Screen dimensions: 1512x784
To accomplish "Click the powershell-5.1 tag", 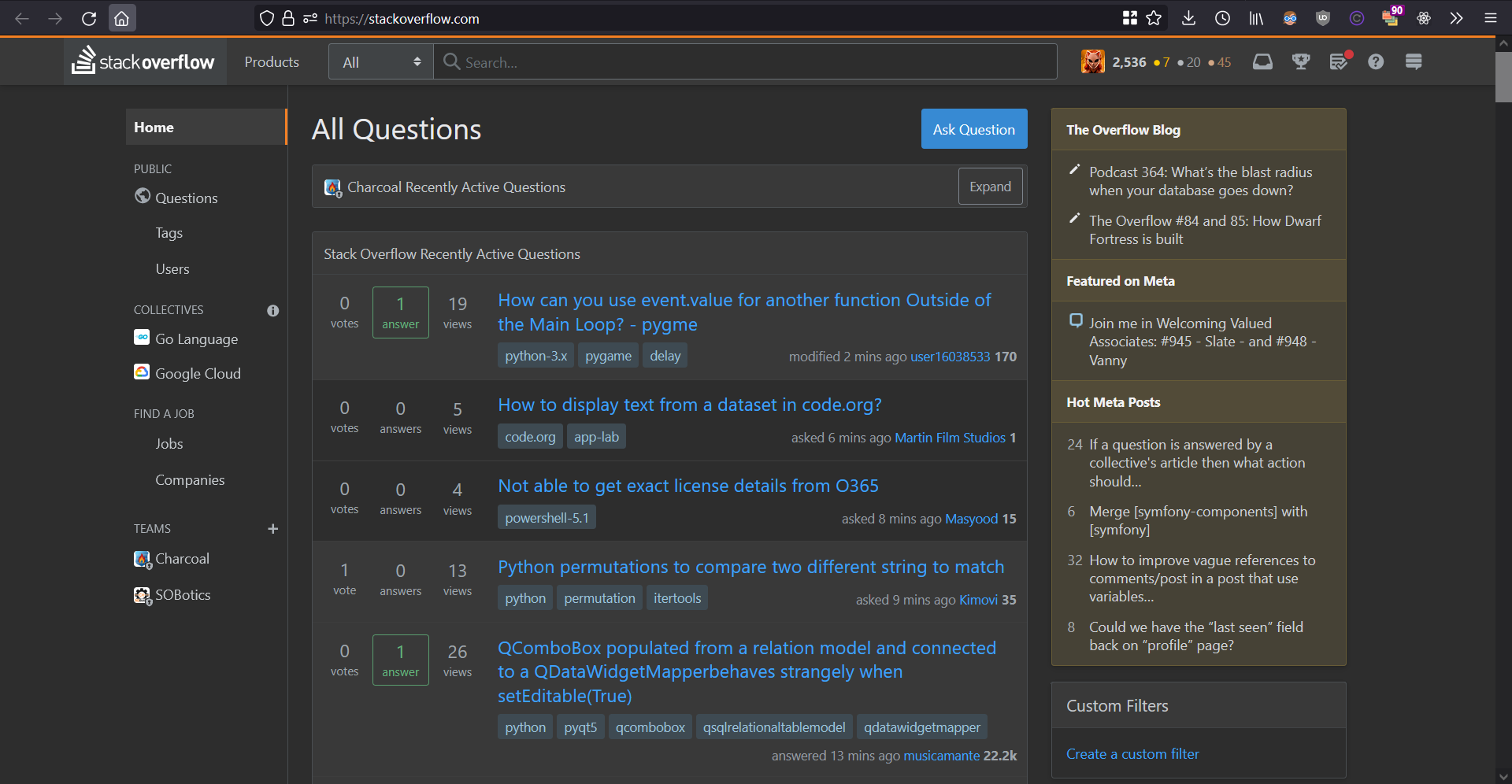I will (x=547, y=518).
